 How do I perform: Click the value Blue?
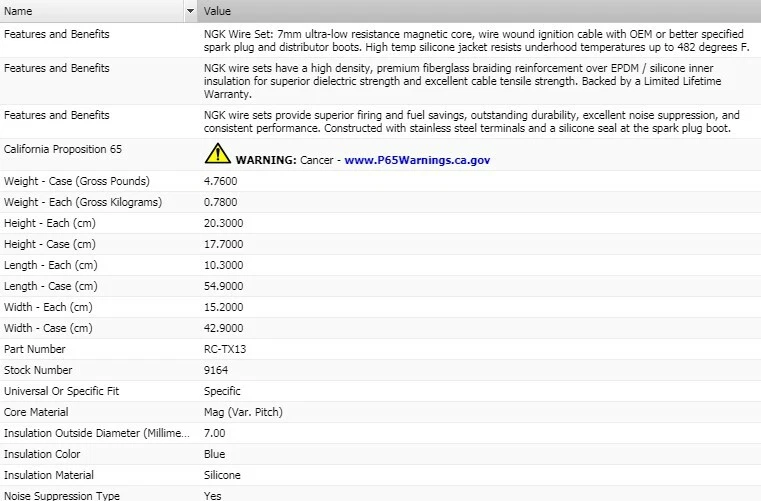(214, 454)
